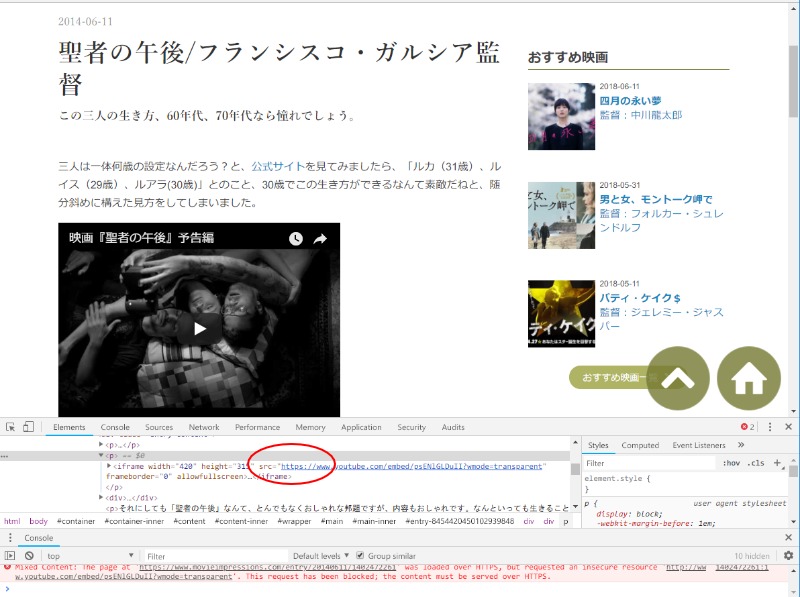Image resolution: width=800 pixels, height=597 pixels.
Task: Switch to the Elements tab
Action: pyautogui.click(x=69, y=427)
